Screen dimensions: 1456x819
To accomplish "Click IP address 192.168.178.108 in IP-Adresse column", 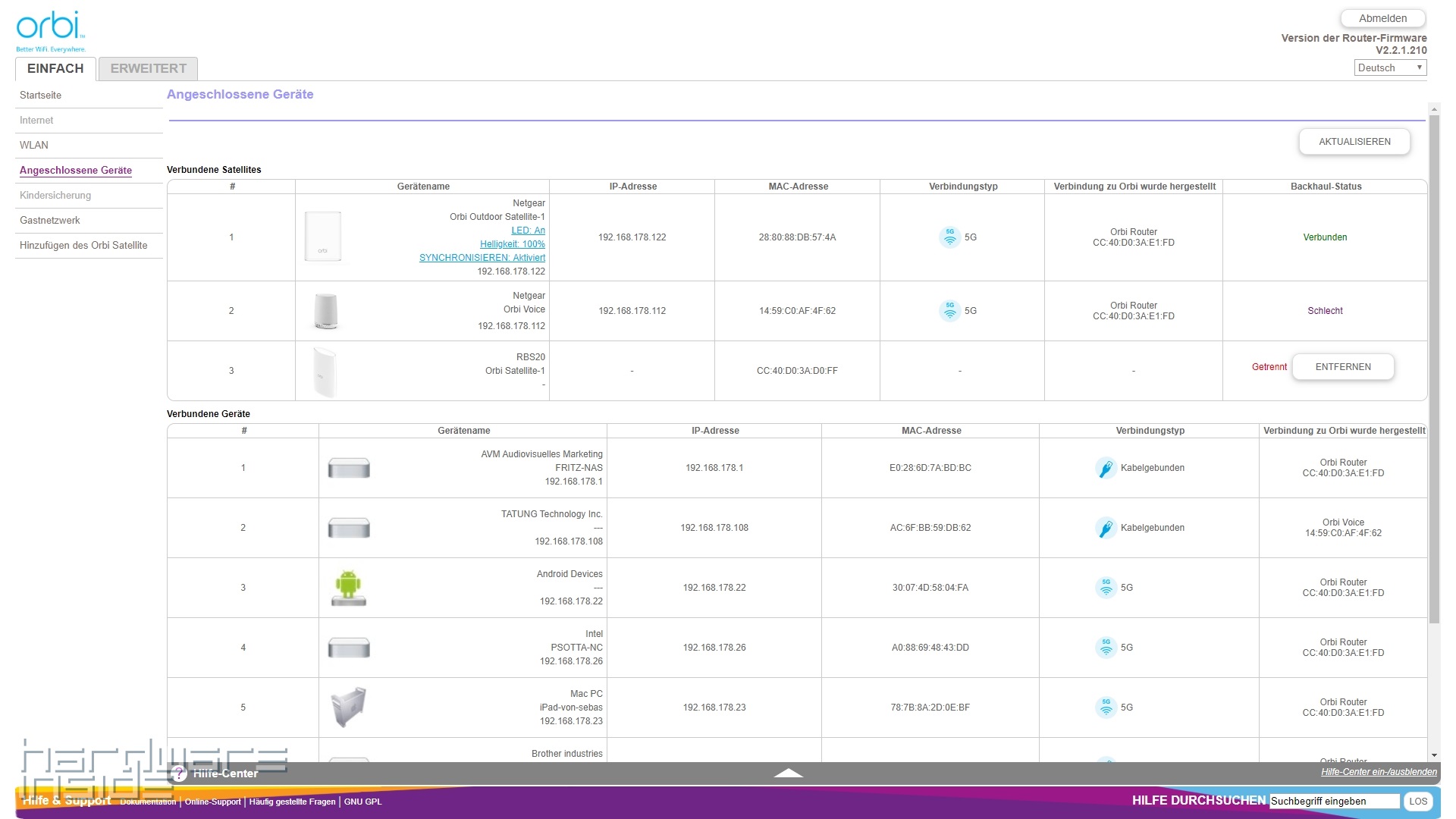I will [x=714, y=528].
